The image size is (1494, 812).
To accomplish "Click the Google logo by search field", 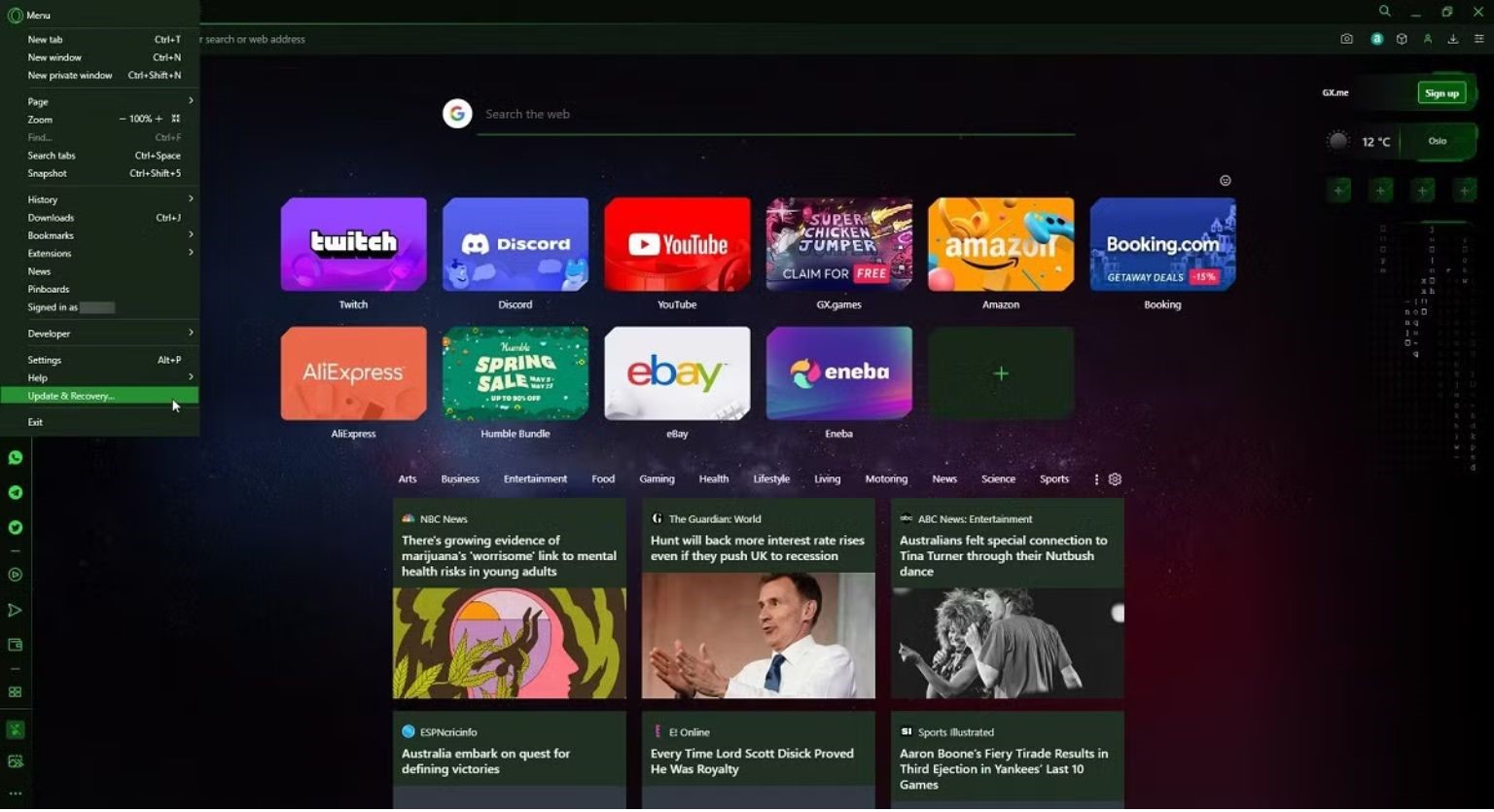I will [457, 114].
